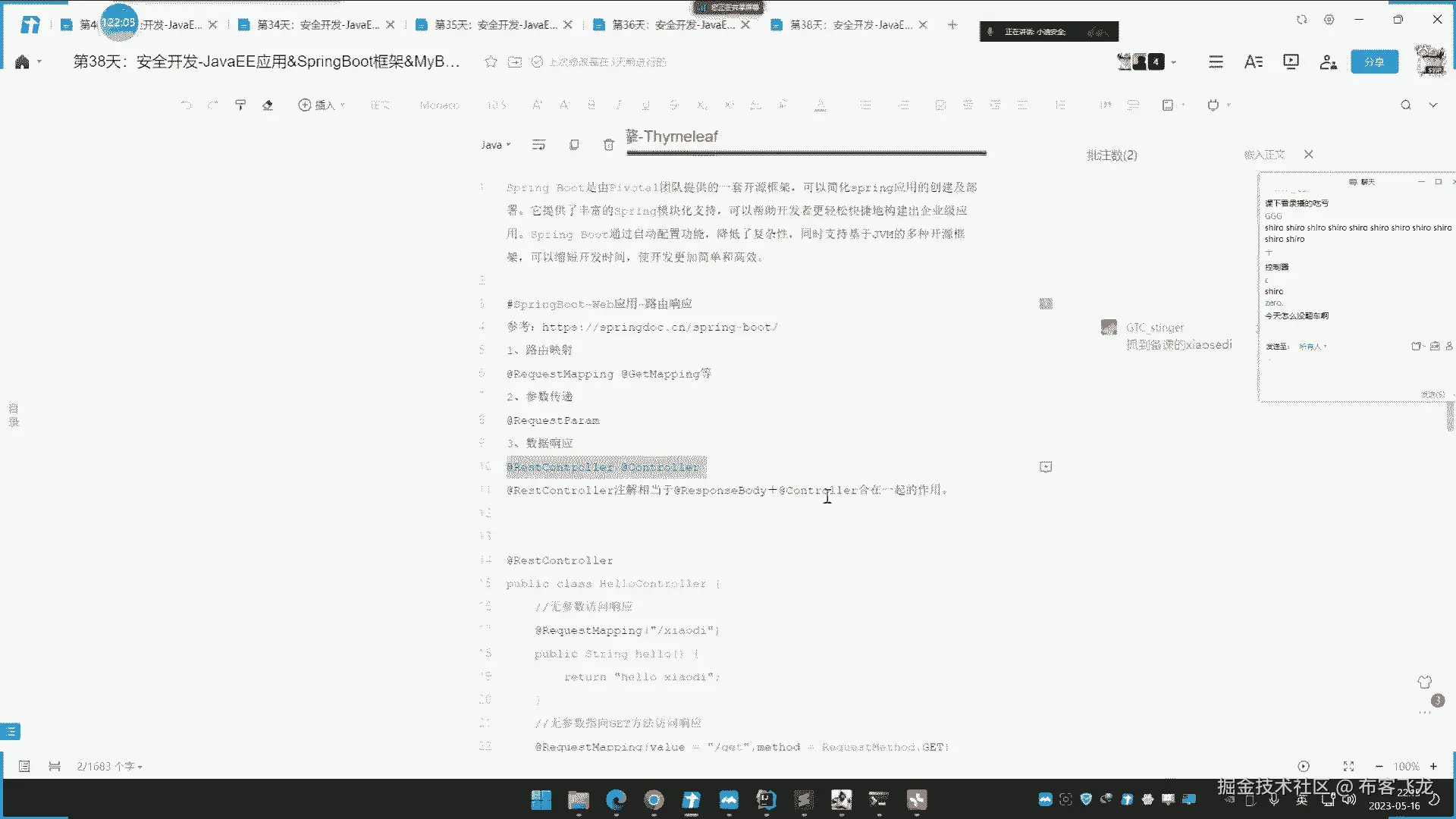Click the blue 分享 share button
The image size is (1456, 819).
pos(1374,61)
